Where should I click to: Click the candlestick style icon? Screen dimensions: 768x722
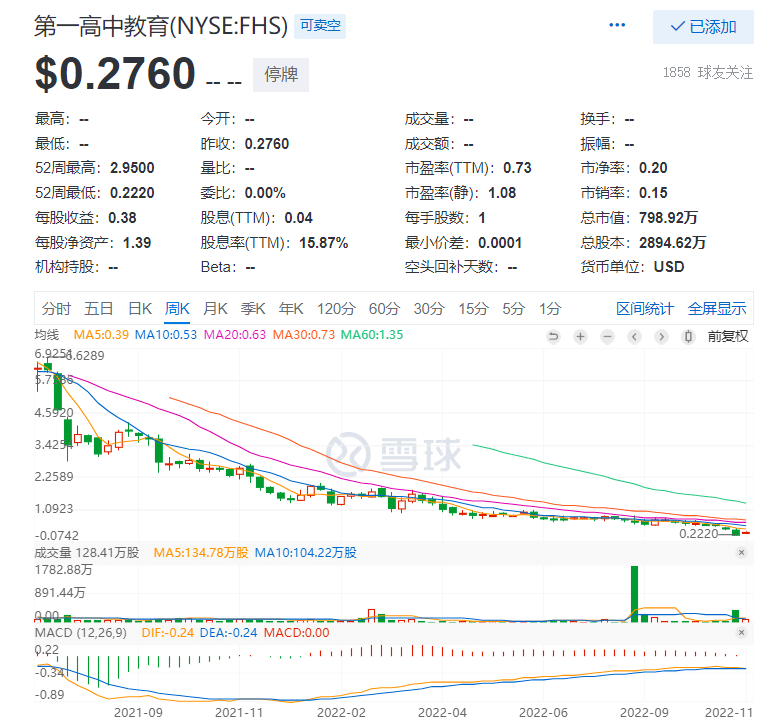pyautogui.click(x=688, y=337)
